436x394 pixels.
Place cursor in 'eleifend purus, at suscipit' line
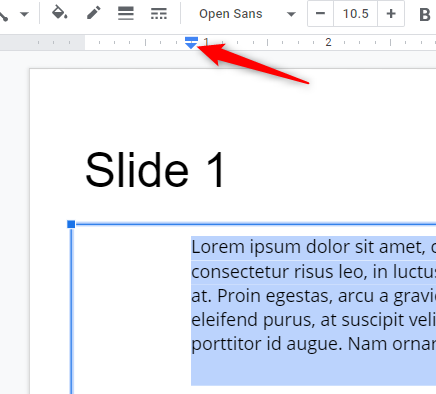[x=313, y=320]
